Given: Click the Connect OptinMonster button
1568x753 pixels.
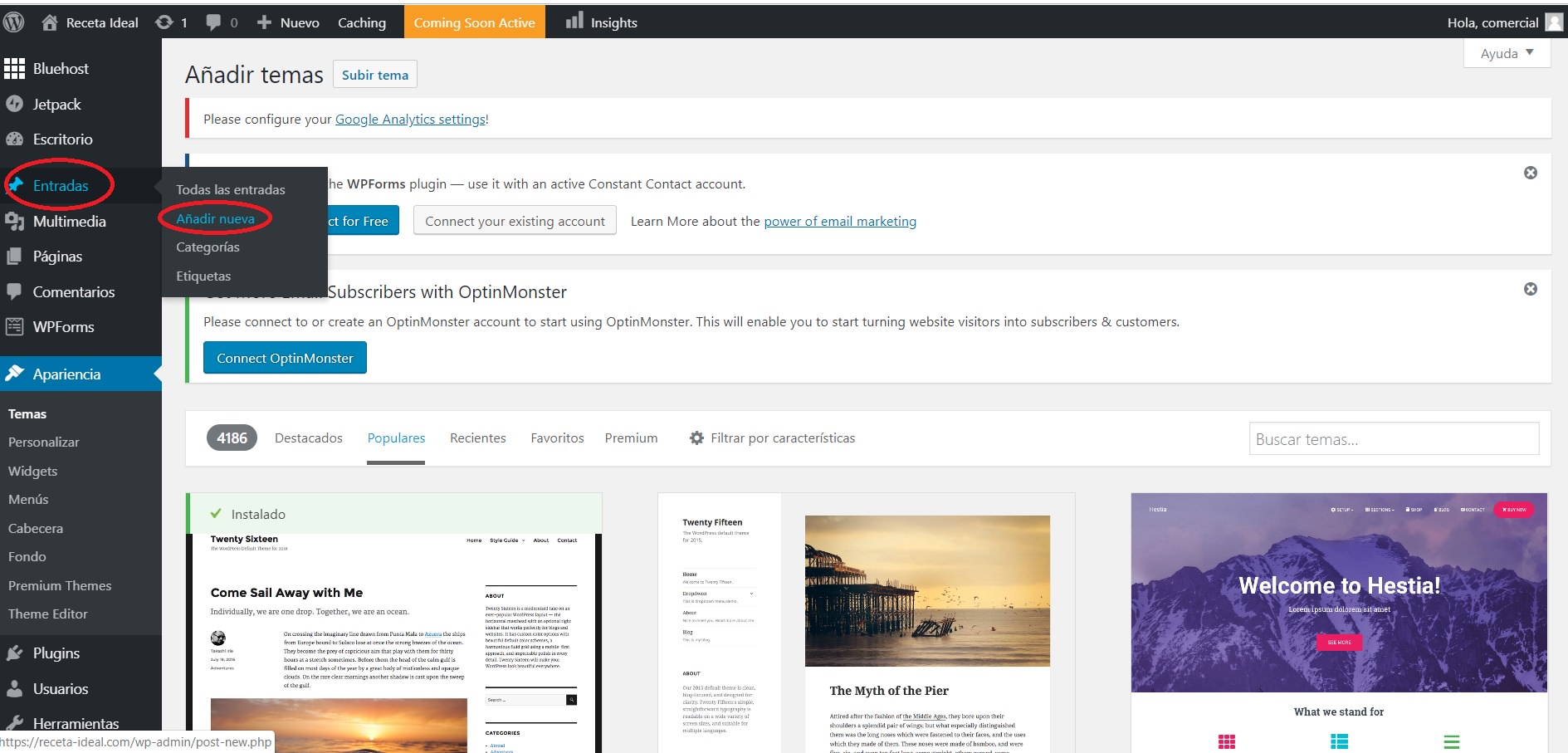Looking at the screenshot, I should pos(285,358).
